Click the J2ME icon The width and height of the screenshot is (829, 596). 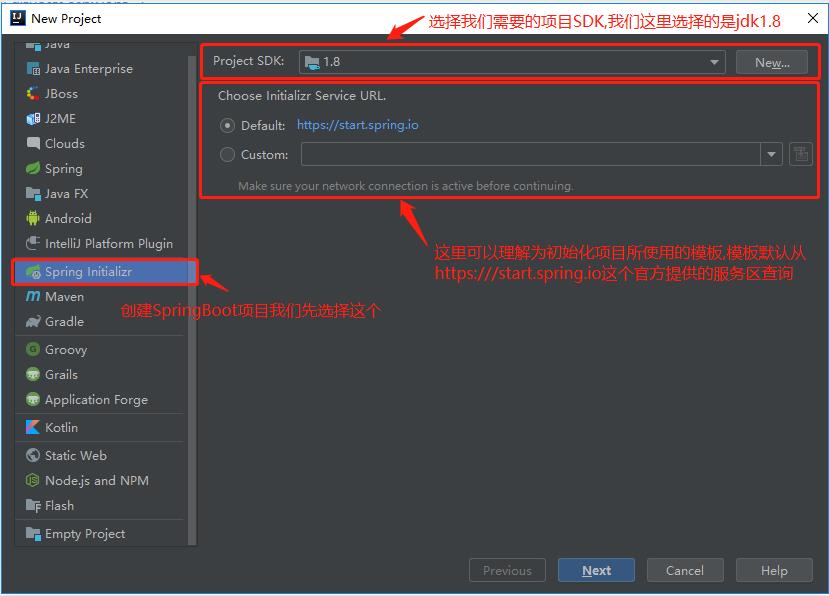33,118
